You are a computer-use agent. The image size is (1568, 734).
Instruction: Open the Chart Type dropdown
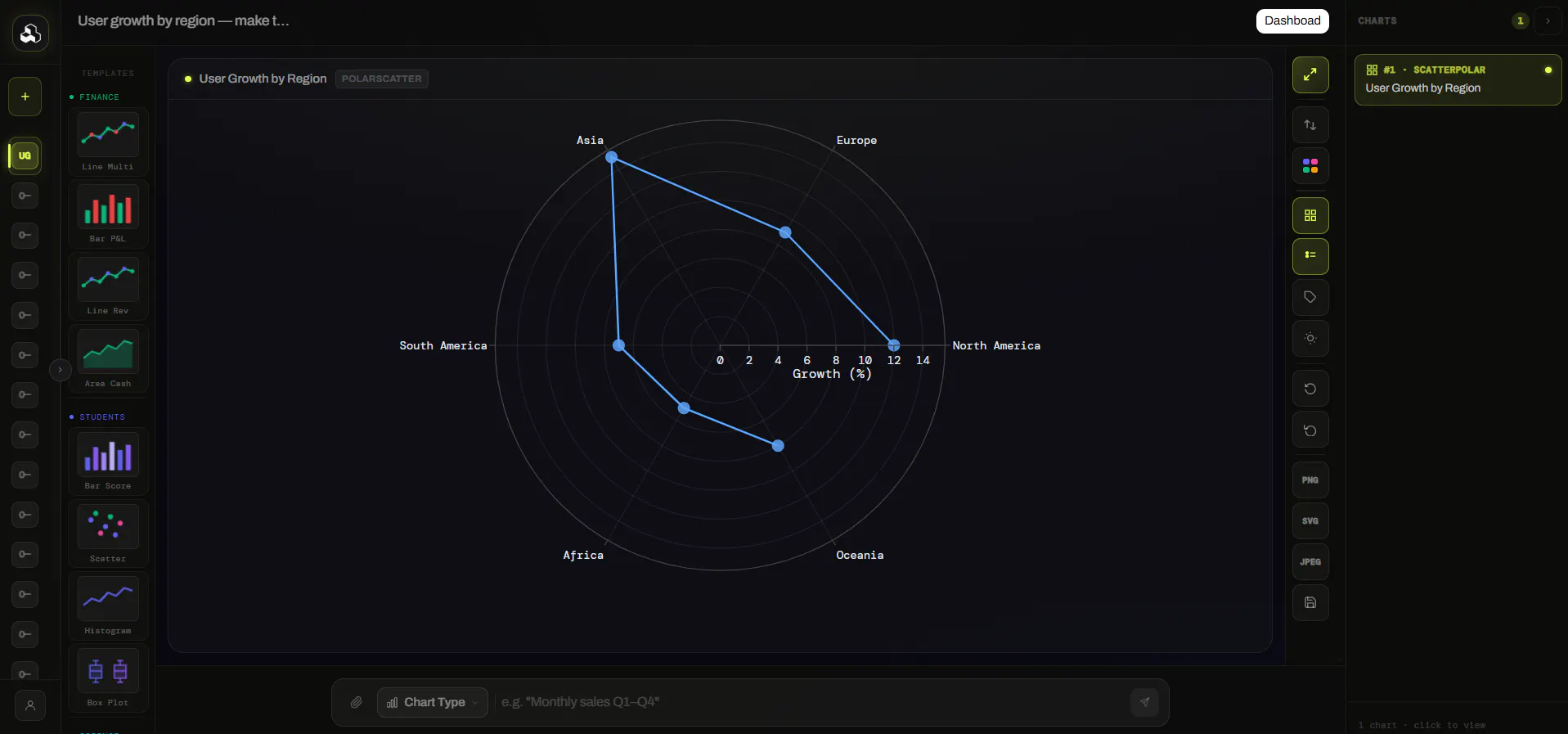point(433,702)
